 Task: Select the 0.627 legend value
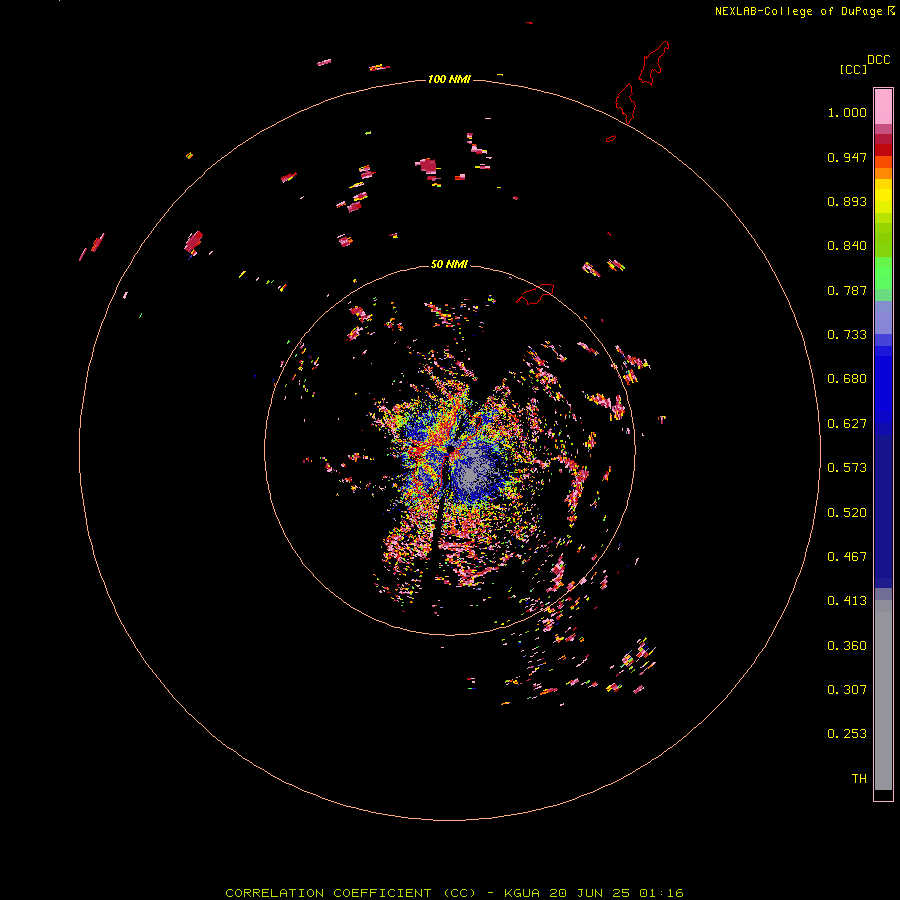point(847,424)
